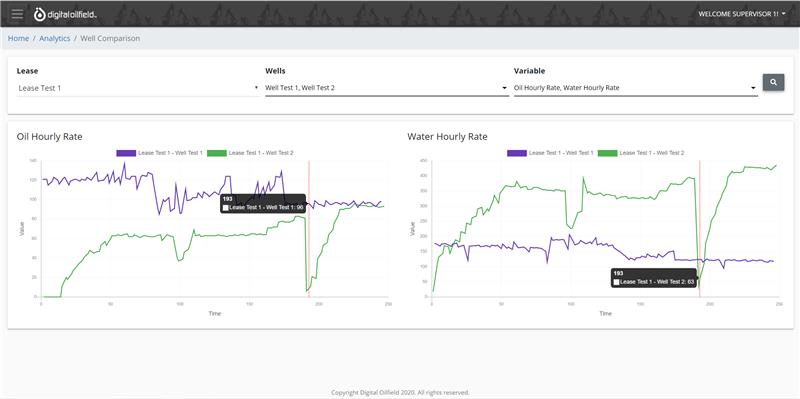Go to the Home breadcrumb link

(18, 38)
